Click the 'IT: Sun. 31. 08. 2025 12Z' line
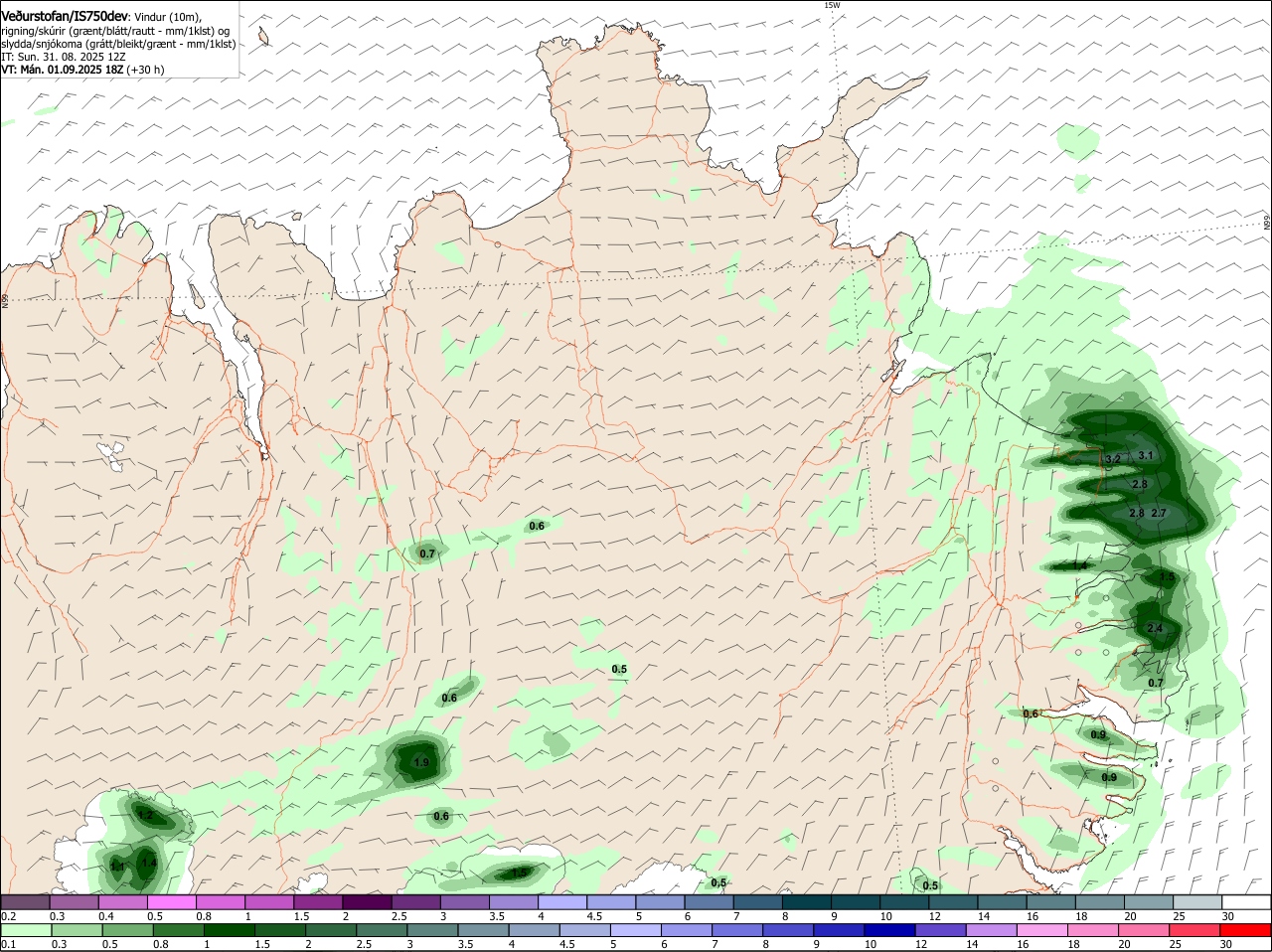Viewport: 1272px width, 952px height. 63,57
